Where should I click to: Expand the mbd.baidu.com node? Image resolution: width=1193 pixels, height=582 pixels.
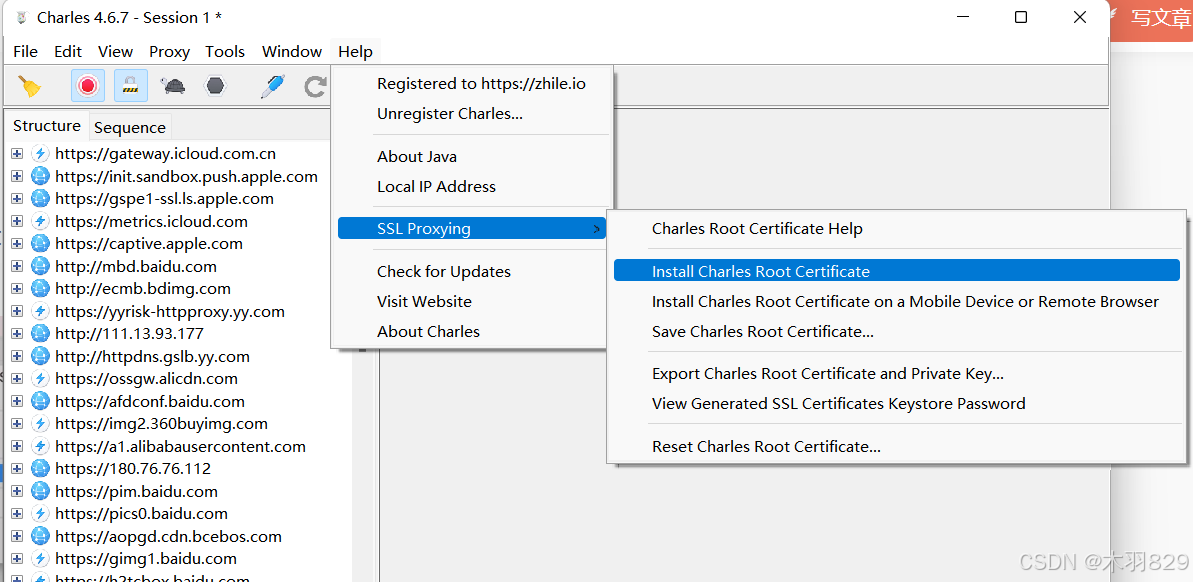17,266
